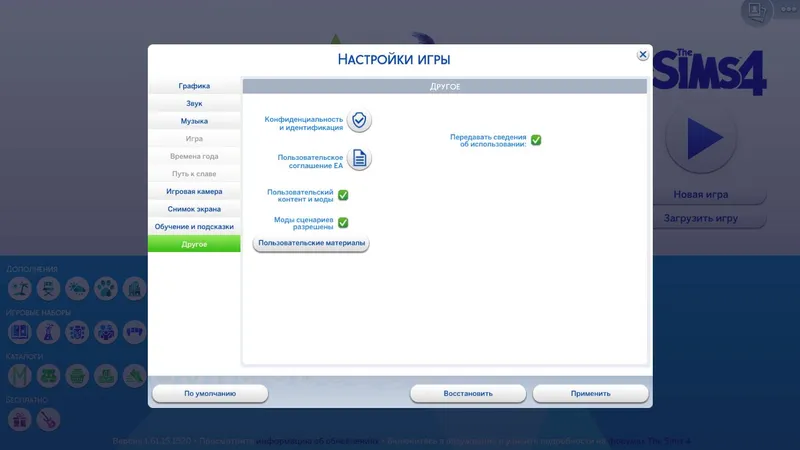The width and height of the screenshot is (800, 450).
Task: Open EA user agreement document icon
Action: pos(359,159)
